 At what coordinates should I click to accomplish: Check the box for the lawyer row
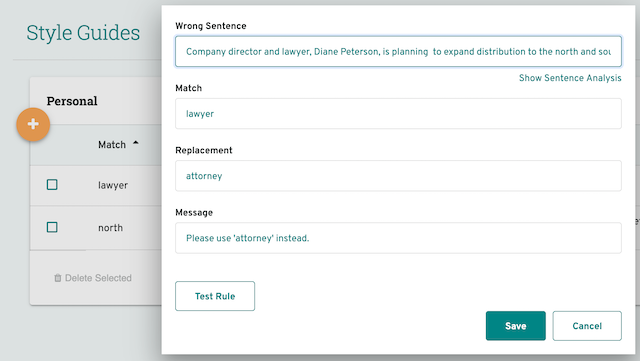click(52, 185)
